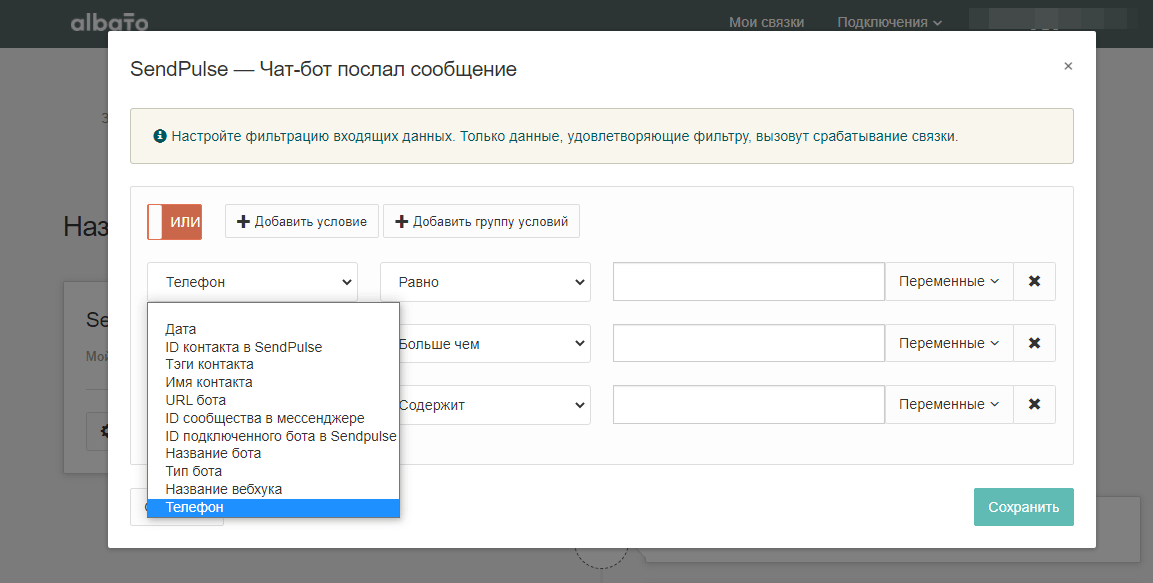This screenshot has width=1153, height=583.
Task: Select Дата option in list
Action: (274, 329)
